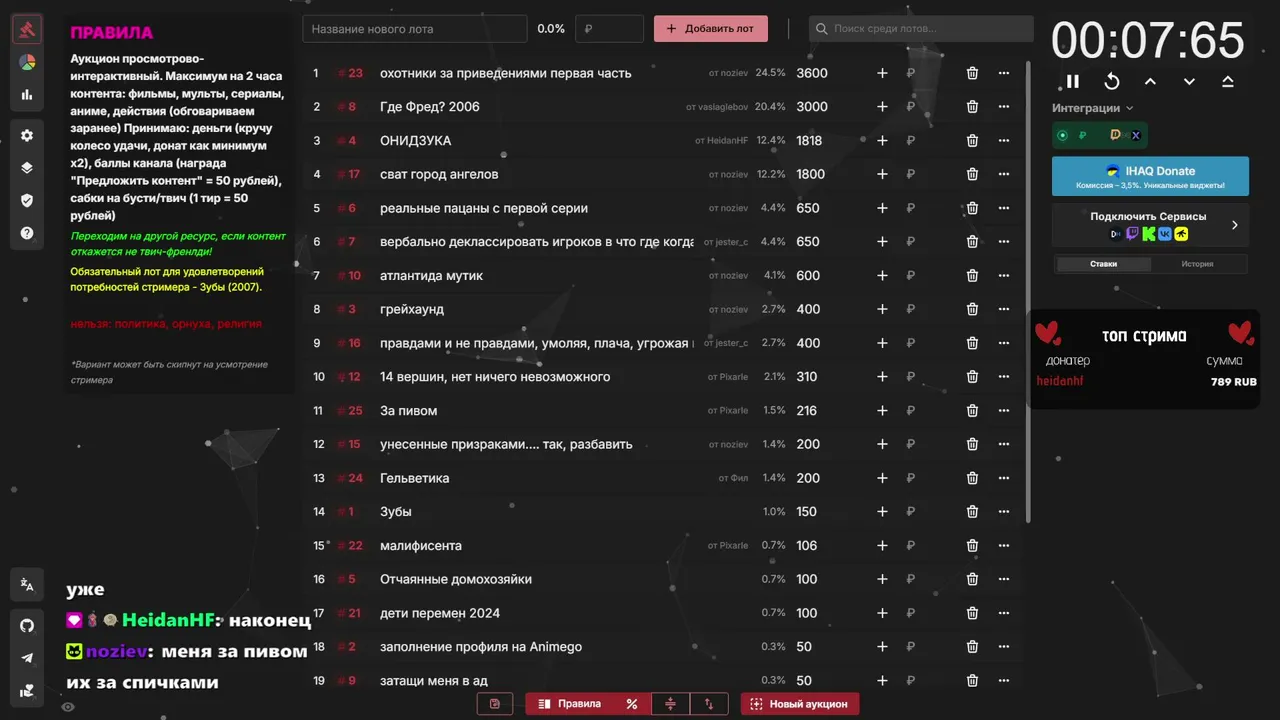1280x720 pixels.
Task: Start 'Новый аукцион' button
Action: tap(800, 704)
